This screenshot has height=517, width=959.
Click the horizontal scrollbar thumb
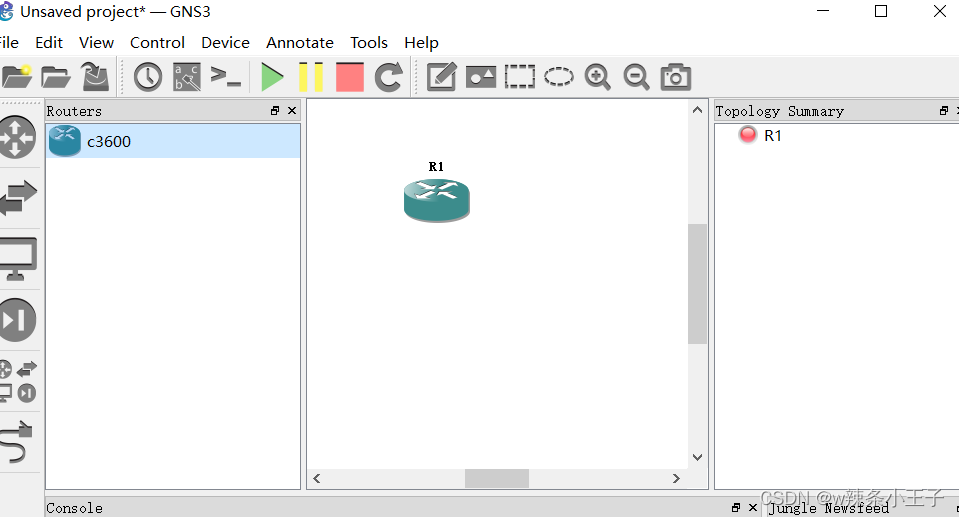[x=497, y=478]
